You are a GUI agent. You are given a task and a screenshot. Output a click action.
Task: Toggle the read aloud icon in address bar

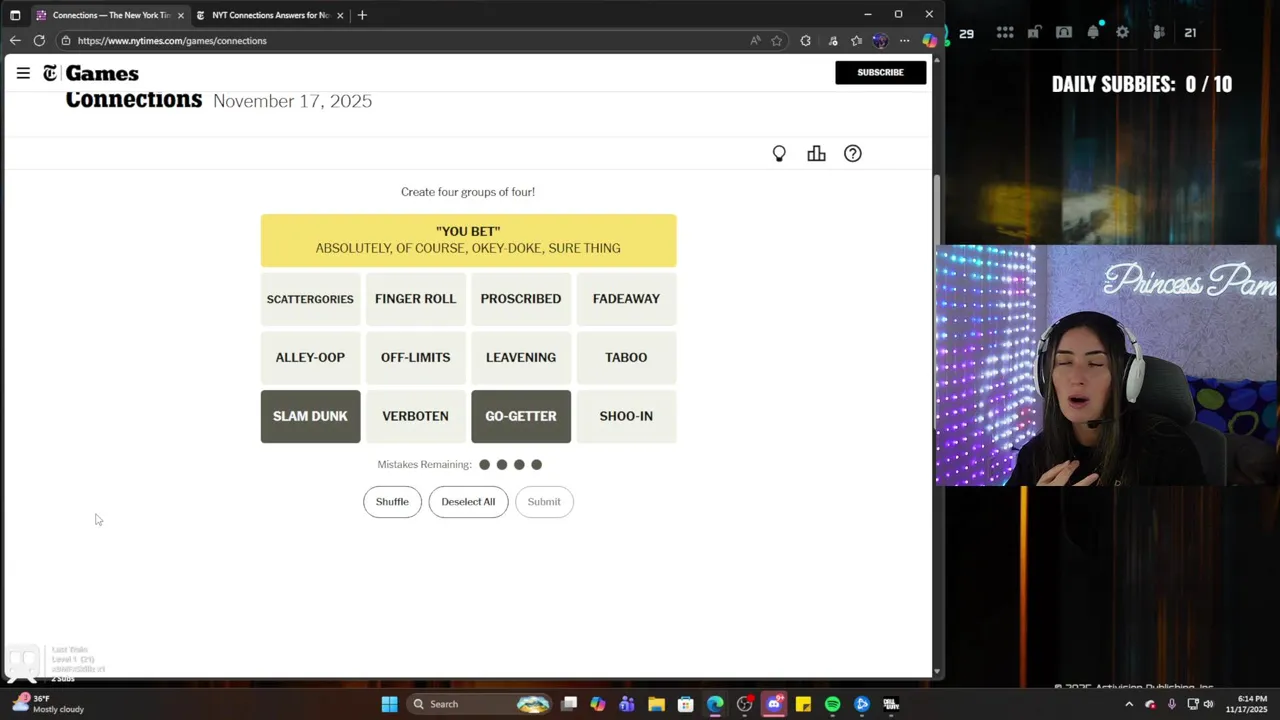pyautogui.click(x=755, y=41)
